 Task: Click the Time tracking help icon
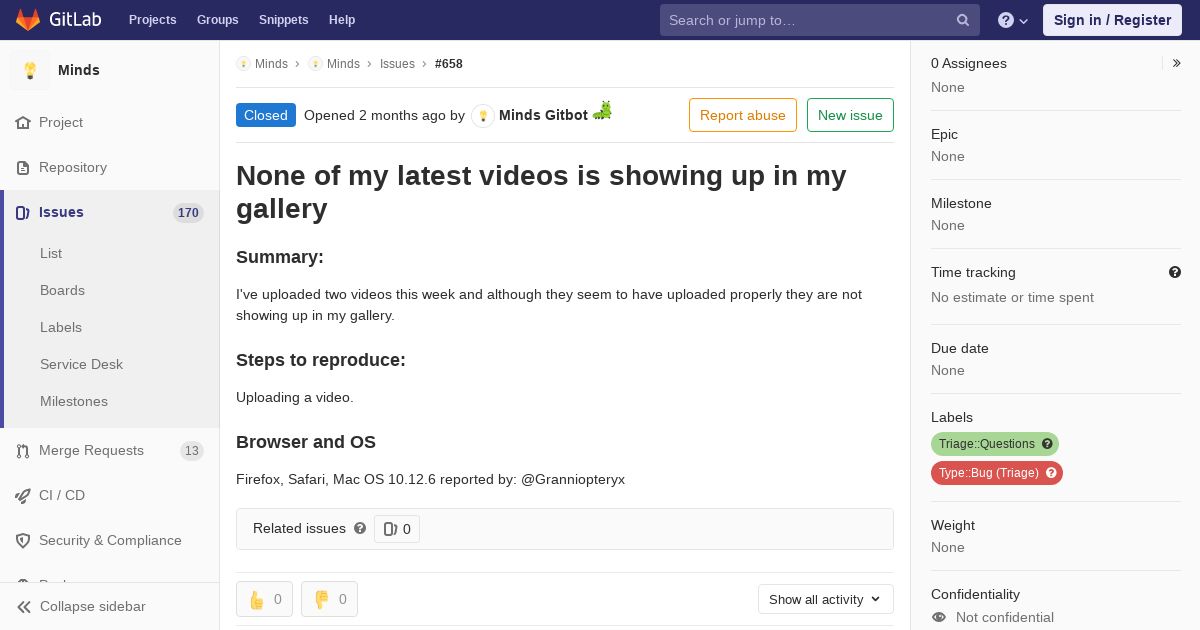tap(1175, 272)
